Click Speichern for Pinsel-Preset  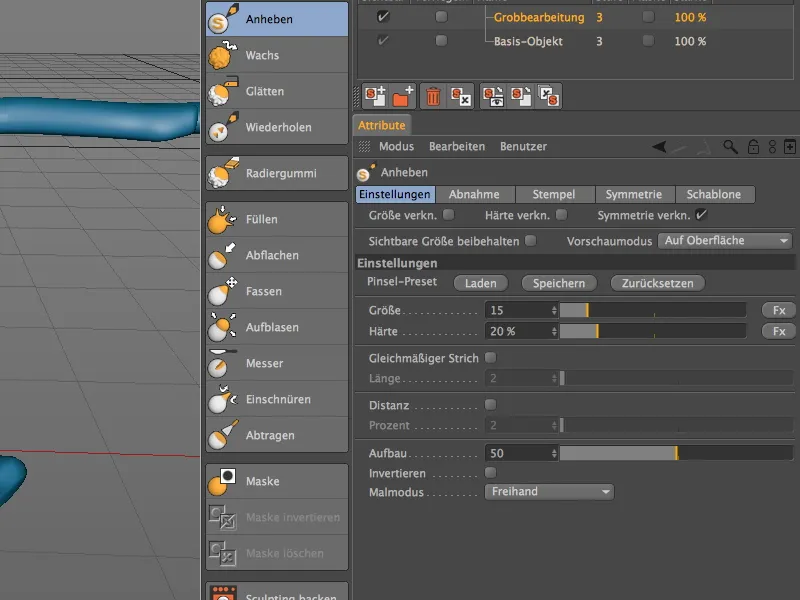tap(559, 283)
